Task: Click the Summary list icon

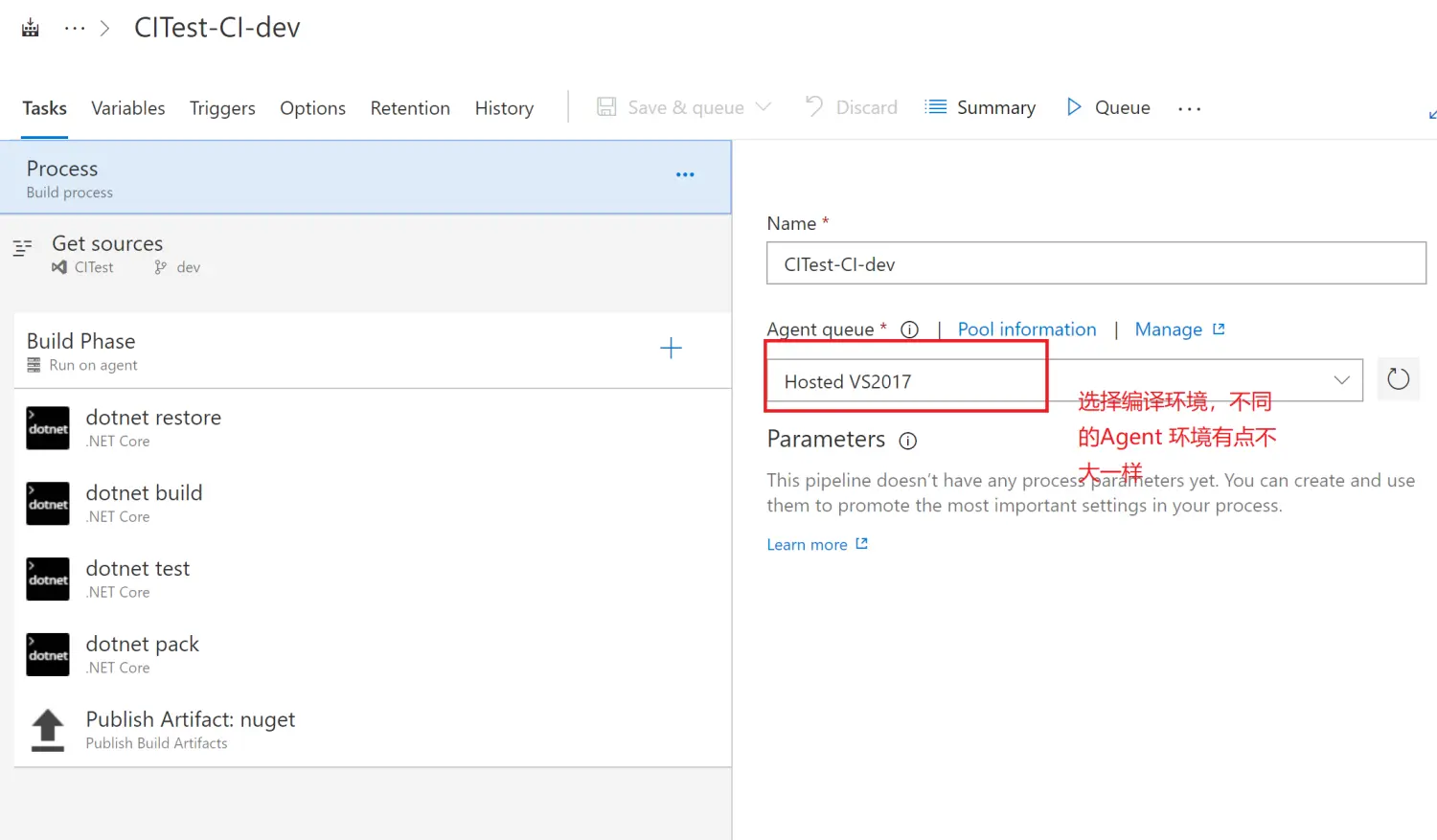Action: tap(936, 106)
